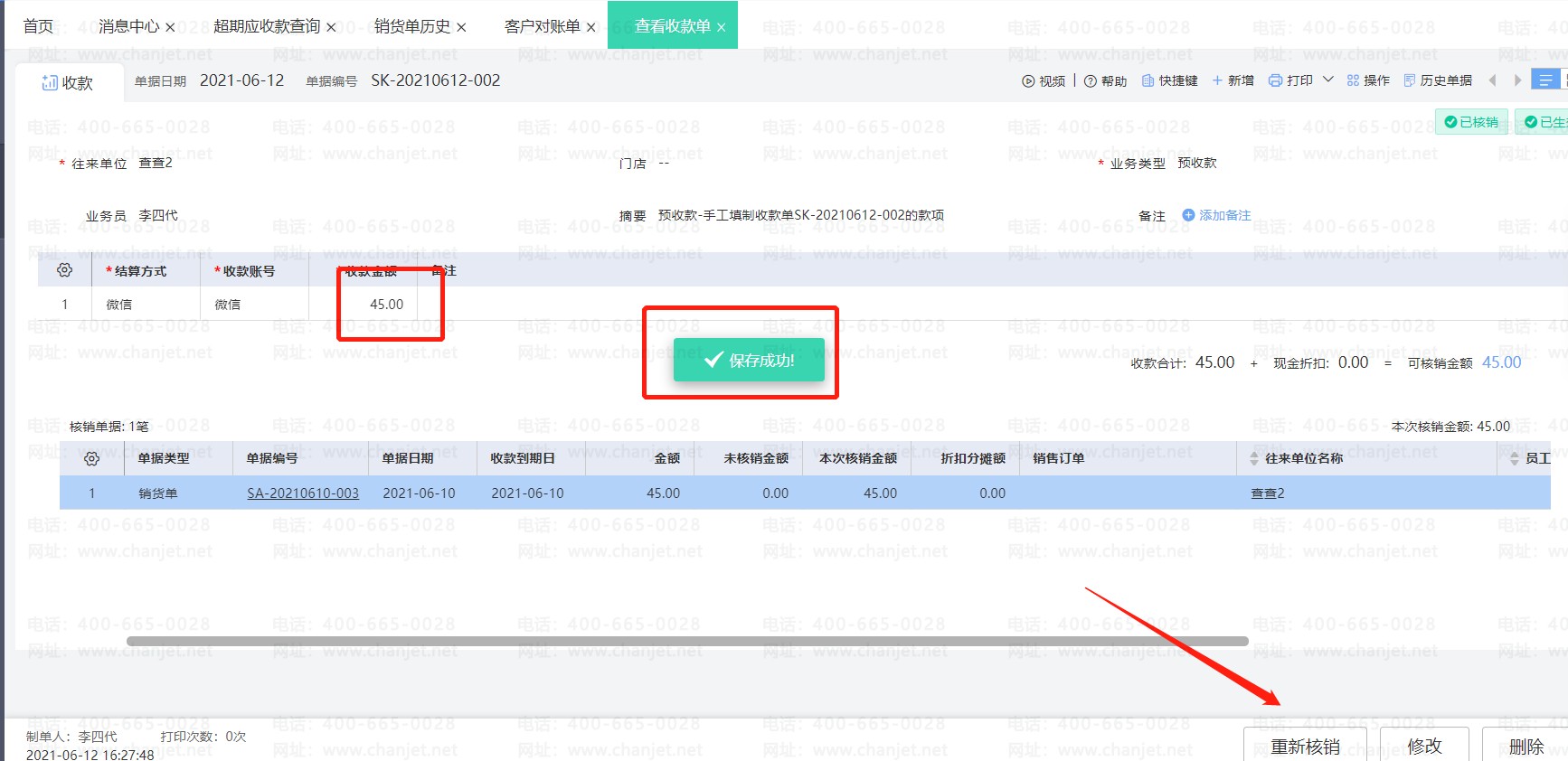Click 添加备注 to add a remark
The width and height of the screenshot is (1568, 761).
click(x=1216, y=215)
